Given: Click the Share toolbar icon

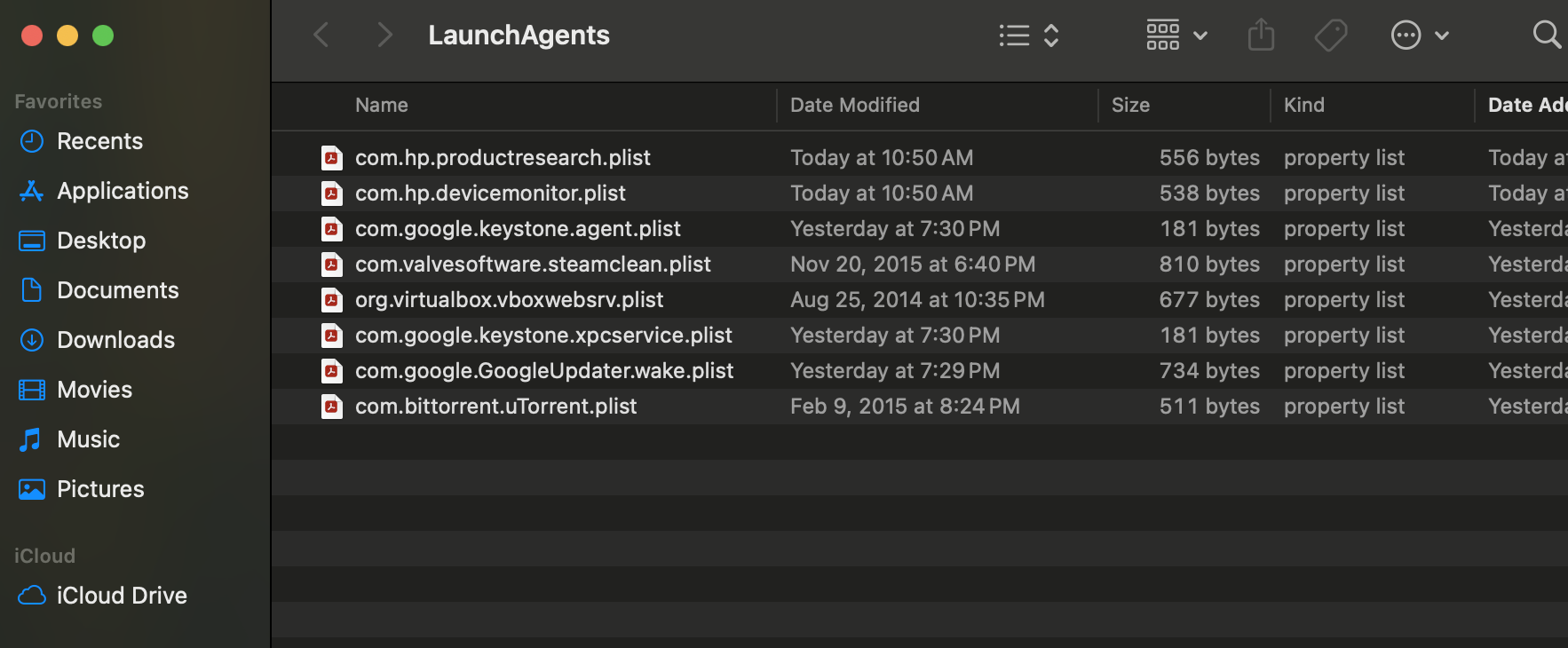Looking at the screenshot, I should tap(1261, 36).
